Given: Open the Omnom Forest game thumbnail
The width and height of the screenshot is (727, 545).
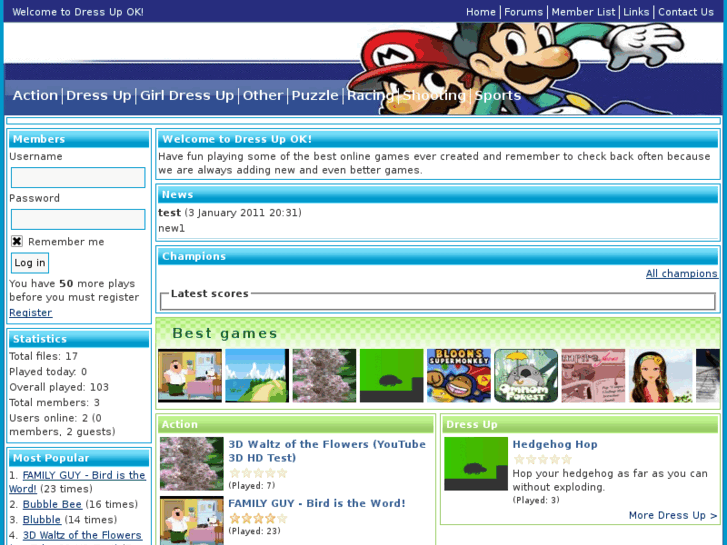Looking at the screenshot, I should pos(526,376).
